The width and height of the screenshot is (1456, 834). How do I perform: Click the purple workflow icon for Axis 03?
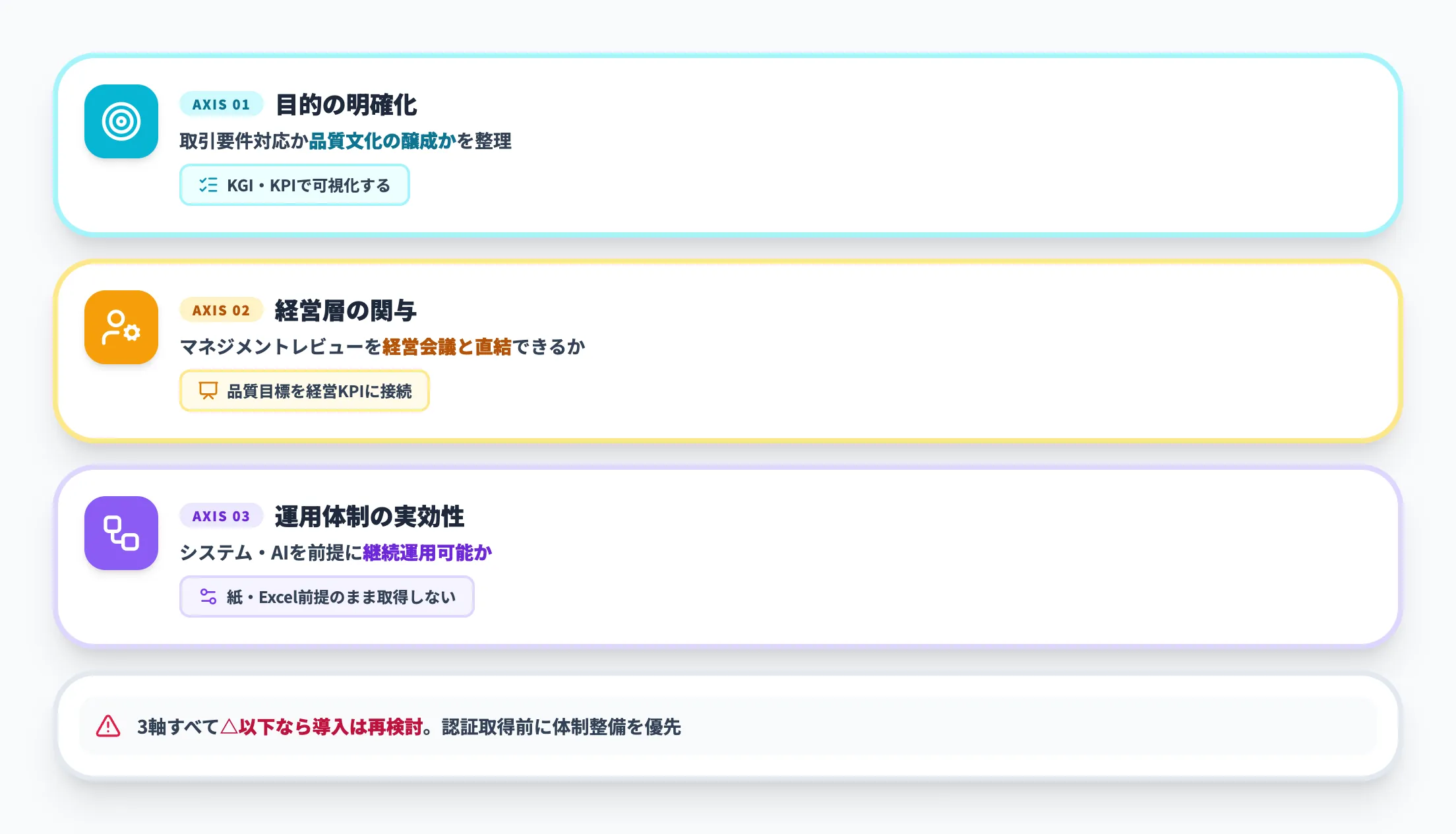coord(121,533)
